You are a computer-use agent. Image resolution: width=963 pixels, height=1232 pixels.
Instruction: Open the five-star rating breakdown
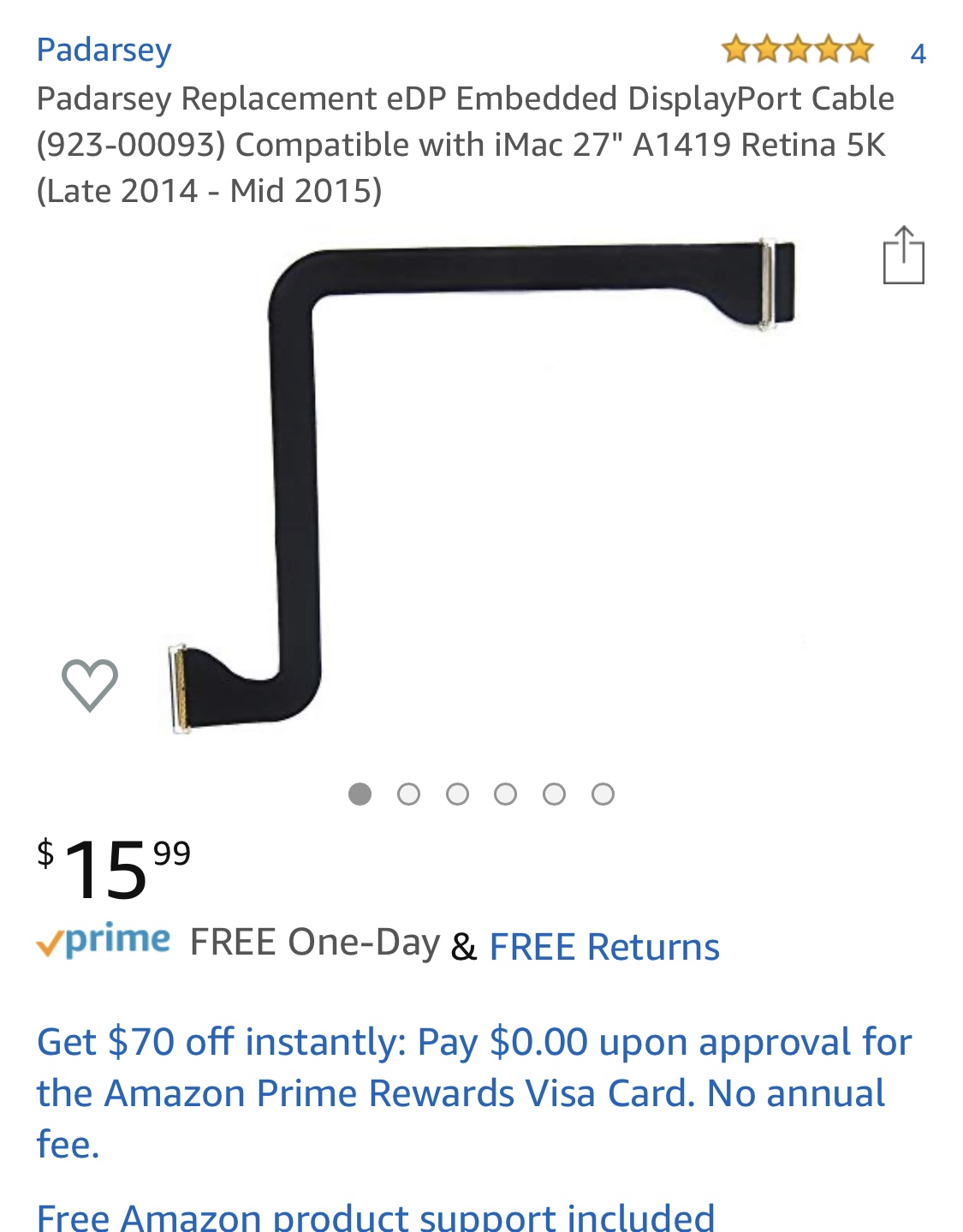click(797, 51)
